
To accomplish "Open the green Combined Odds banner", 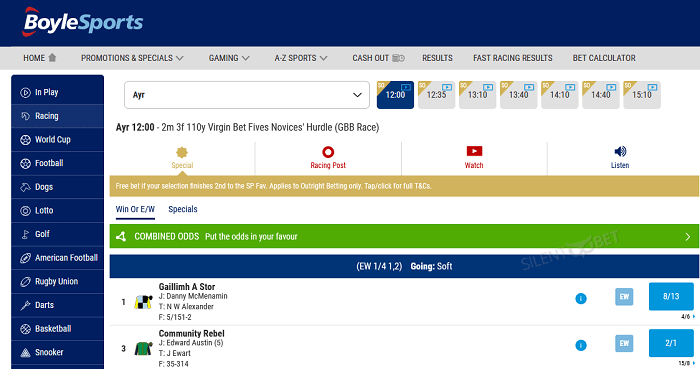I will tap(404, 236).
